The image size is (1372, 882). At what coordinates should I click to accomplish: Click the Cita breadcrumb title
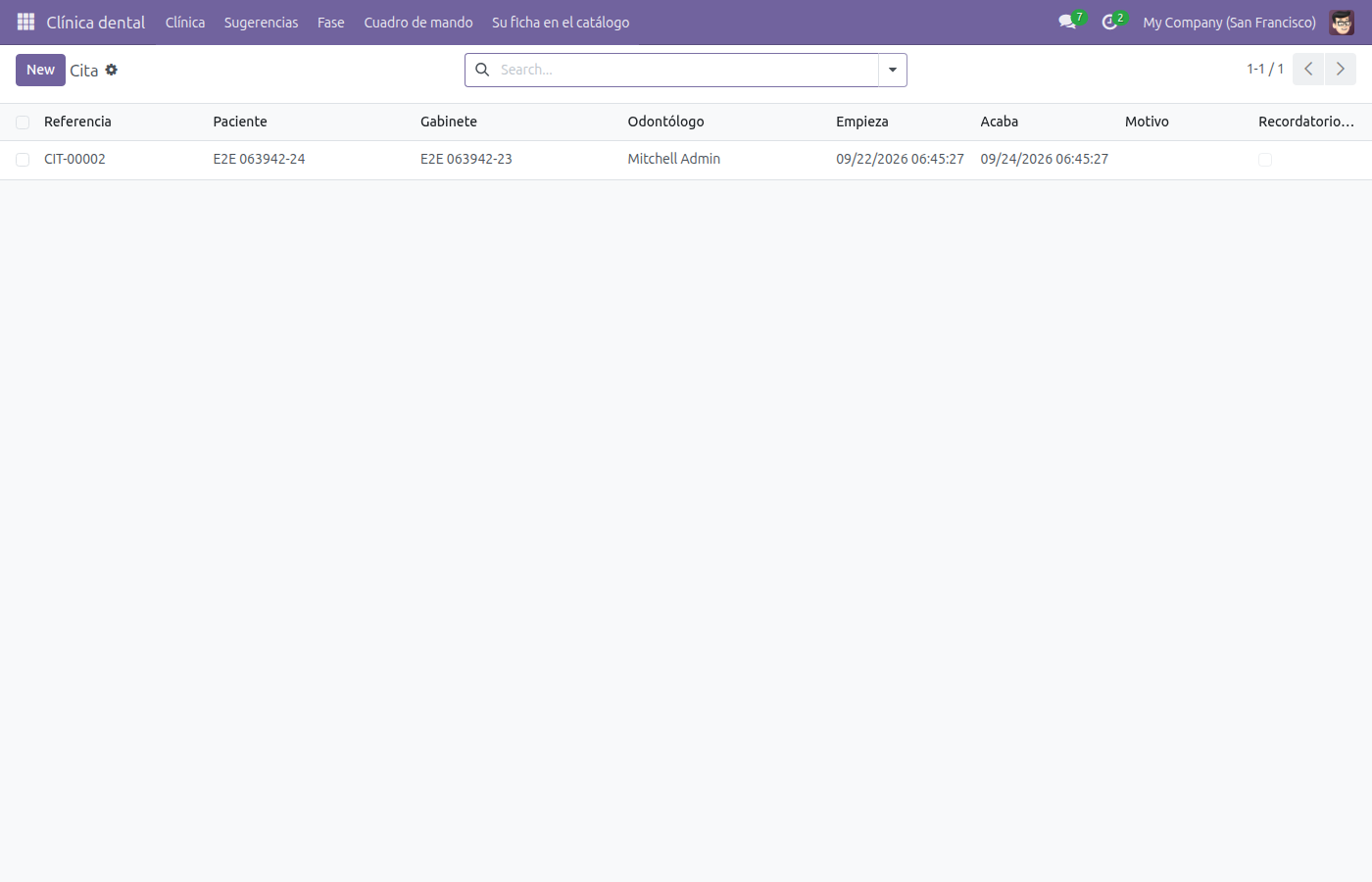(84, 71)
